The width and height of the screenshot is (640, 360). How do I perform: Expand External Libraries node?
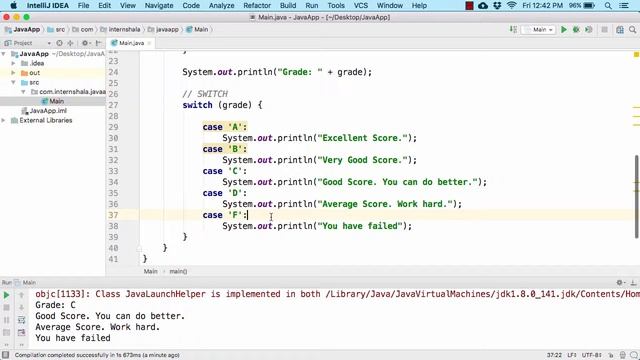(x=4, y=120)
